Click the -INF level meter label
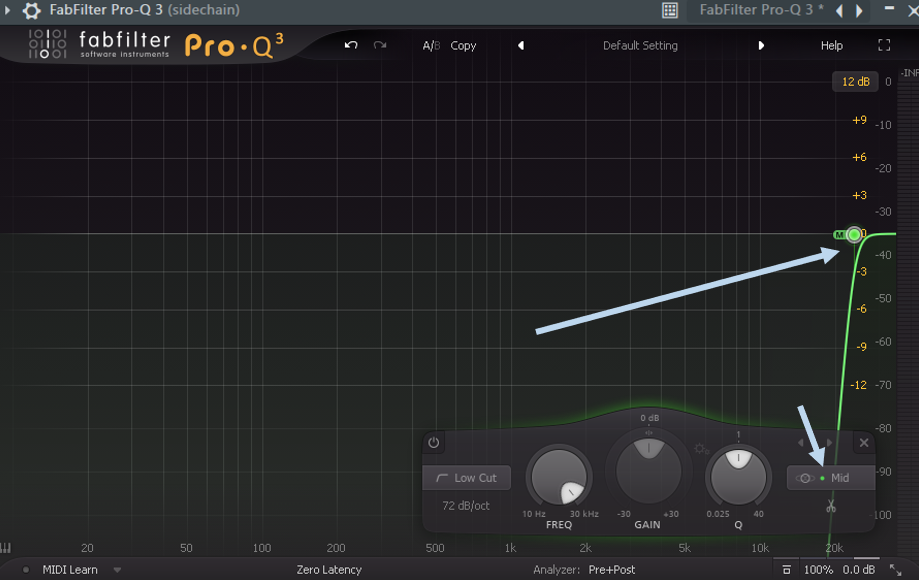This screenshot has width=919, height=580. [910, 73]
